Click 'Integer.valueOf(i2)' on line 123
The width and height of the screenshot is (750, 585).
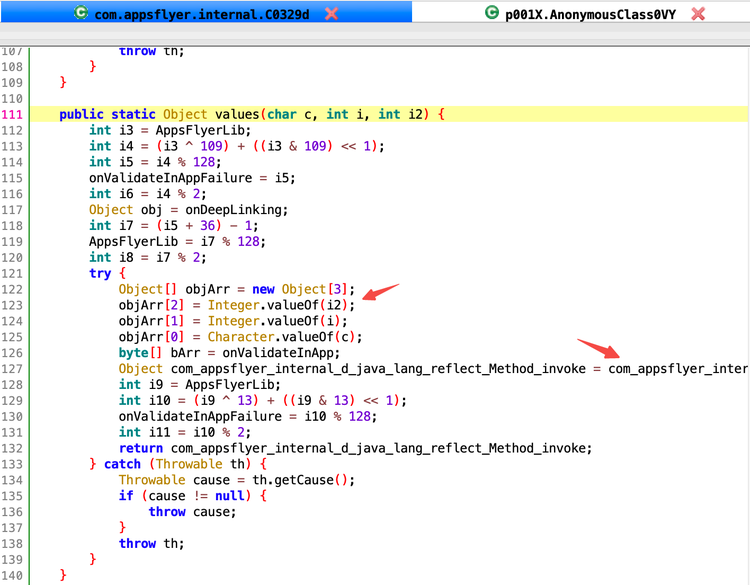[x=277, y=305]
